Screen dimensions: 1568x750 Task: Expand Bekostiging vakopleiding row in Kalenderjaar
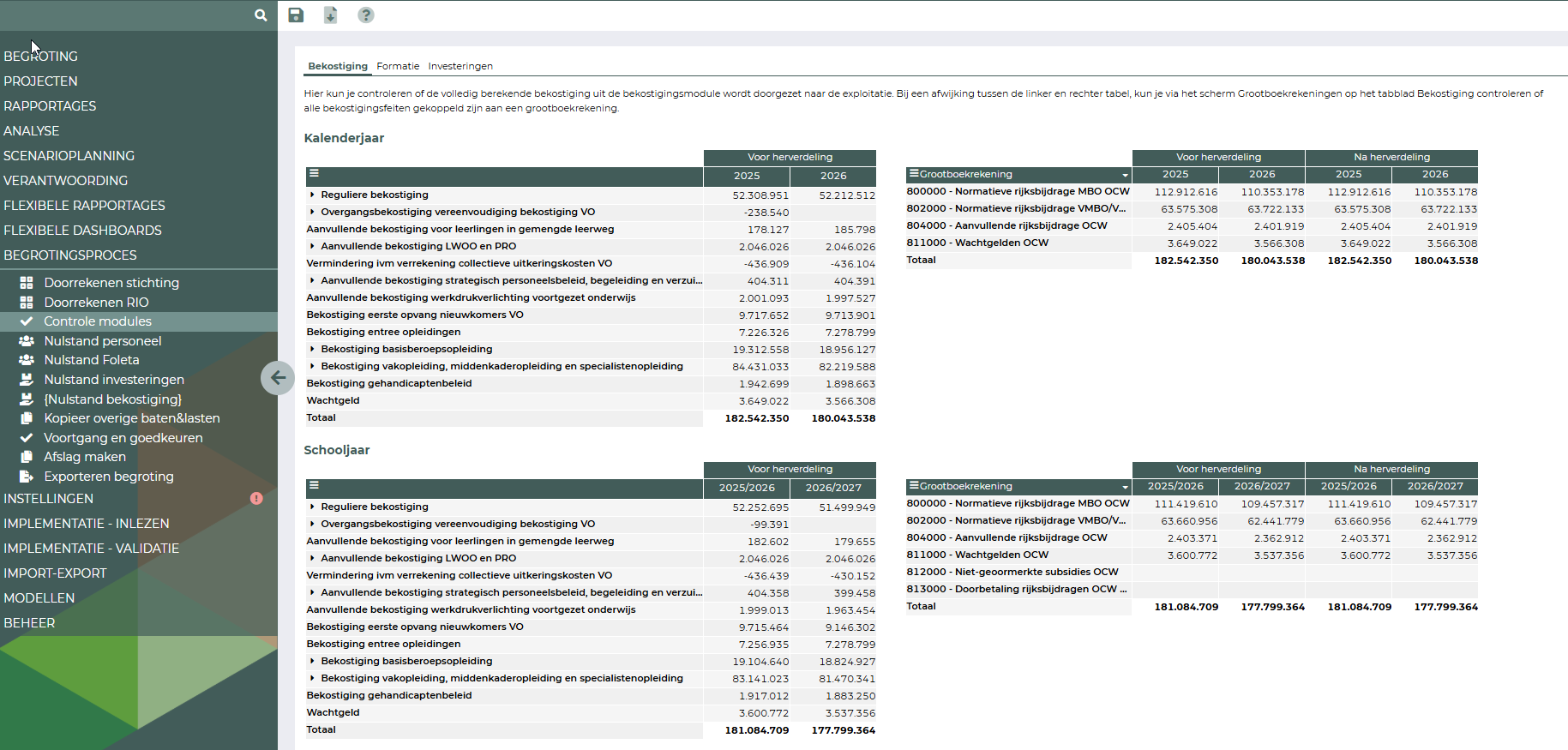click(x=312, y=367)
